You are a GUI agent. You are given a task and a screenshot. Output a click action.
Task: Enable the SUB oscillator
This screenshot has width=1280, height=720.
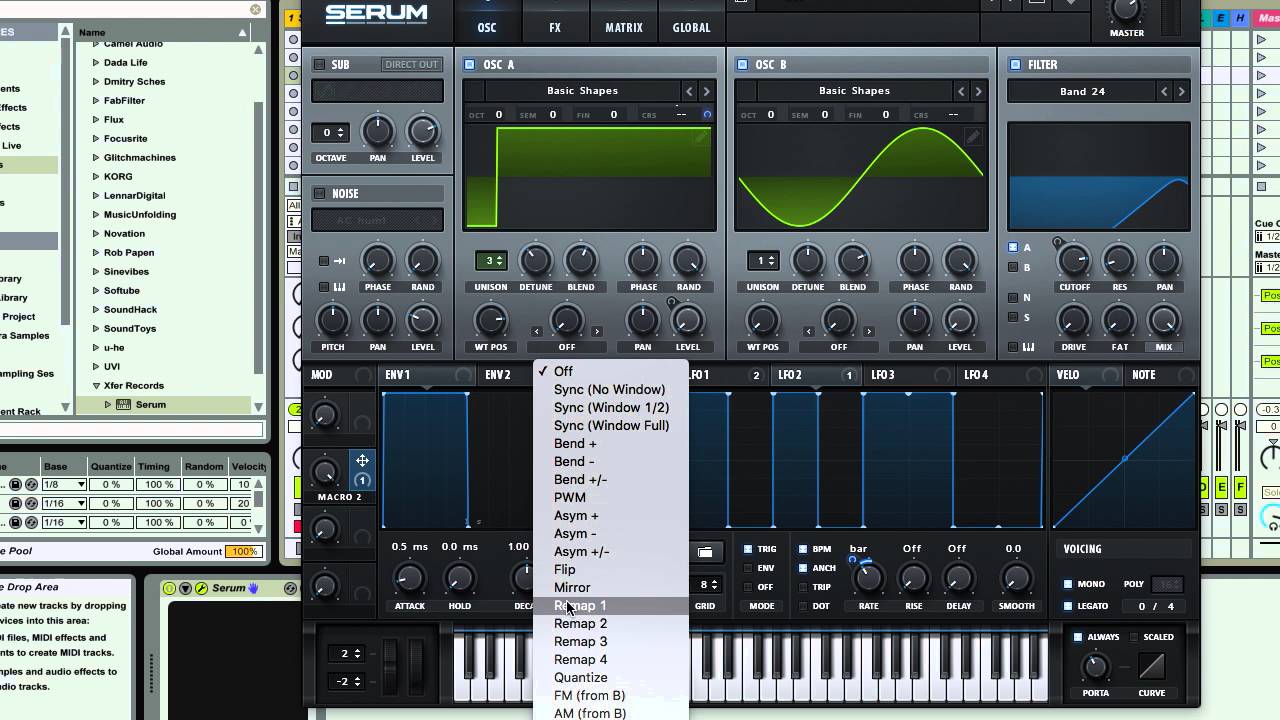(319, 65)
